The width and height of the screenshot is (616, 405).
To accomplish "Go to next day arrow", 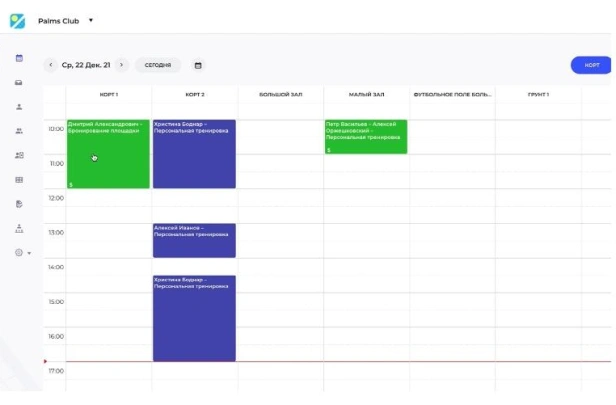I will [122, 65].
